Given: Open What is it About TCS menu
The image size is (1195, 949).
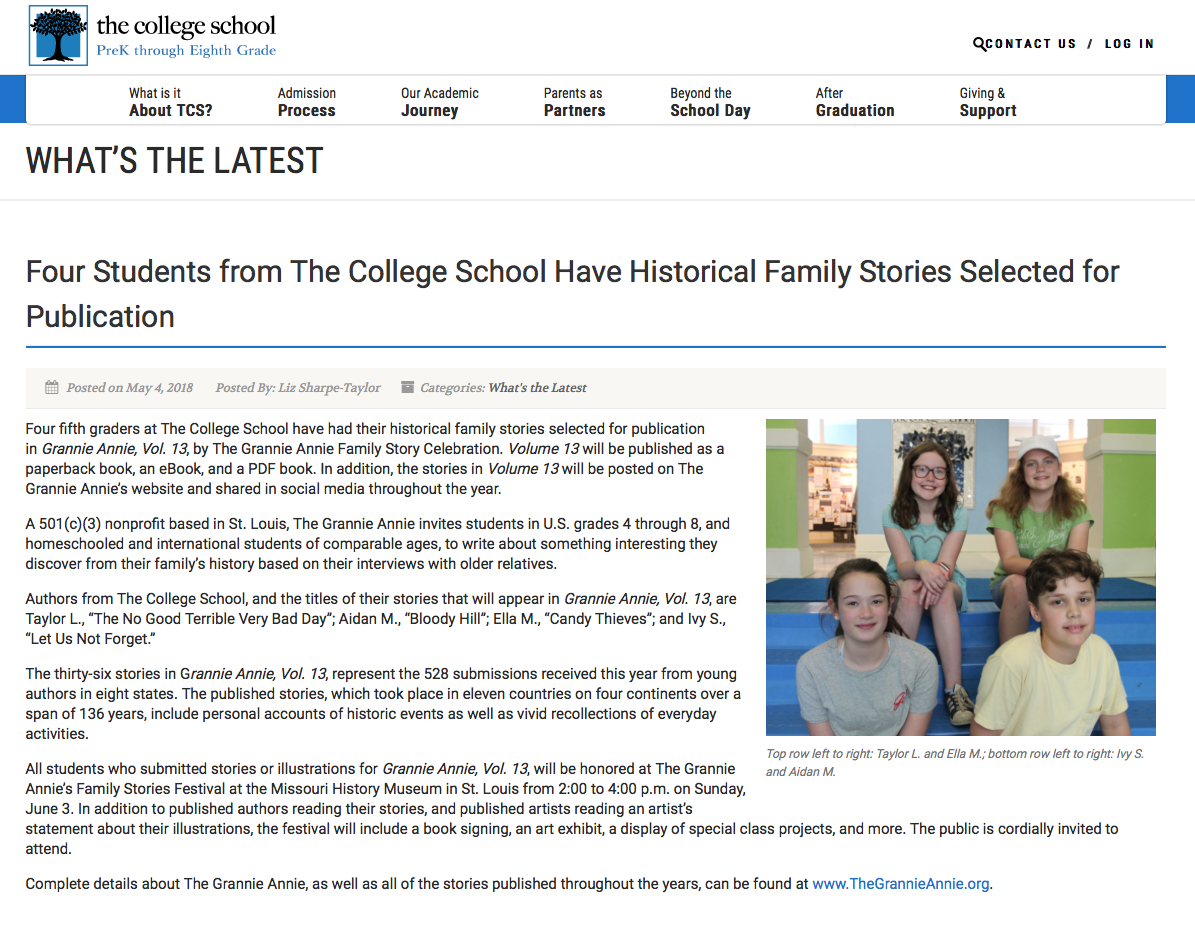Looking at the screenshot, I should tap(171, 102).
